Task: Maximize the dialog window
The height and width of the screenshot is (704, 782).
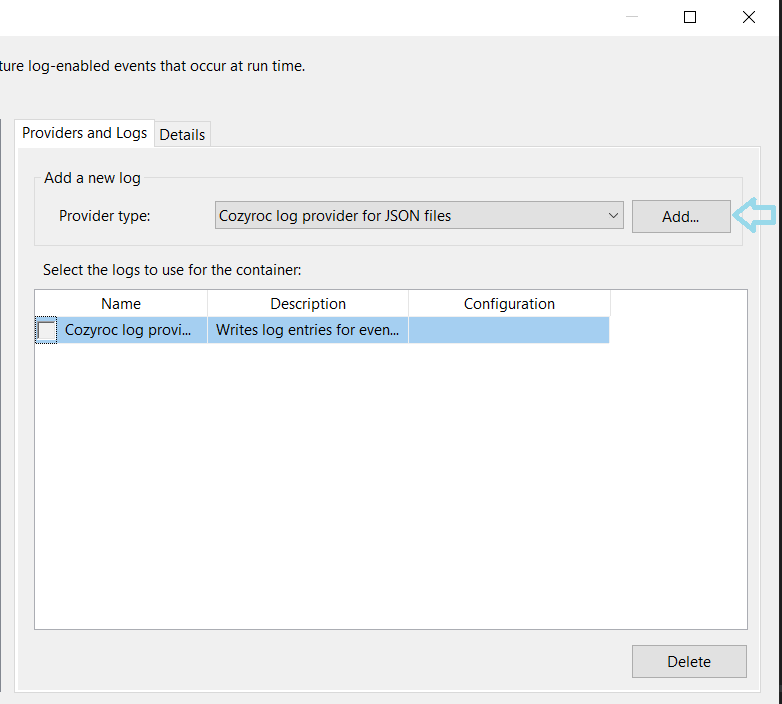Action: [690, 17]
